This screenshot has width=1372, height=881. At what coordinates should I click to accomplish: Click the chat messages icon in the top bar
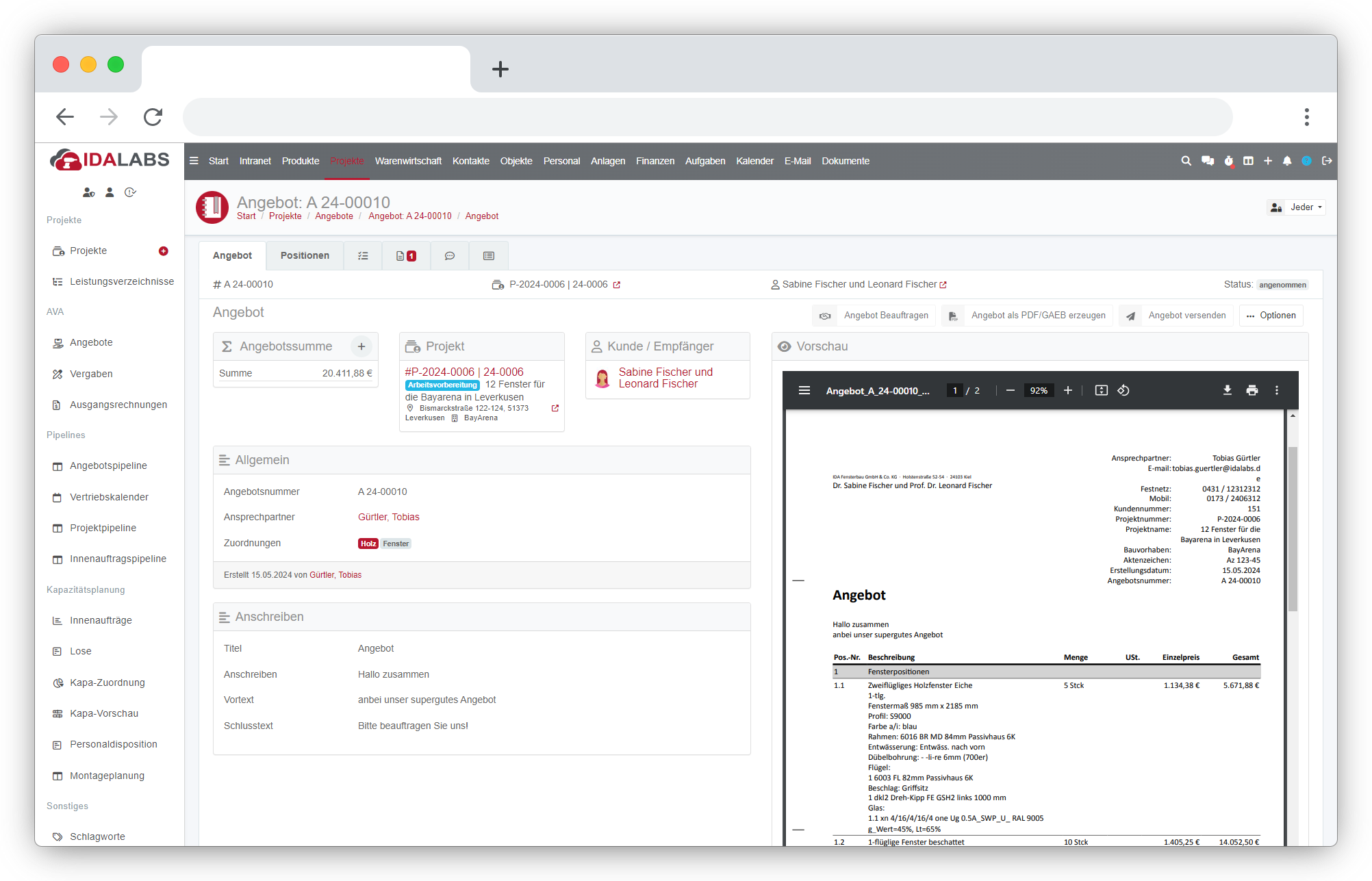[1208, 161]
